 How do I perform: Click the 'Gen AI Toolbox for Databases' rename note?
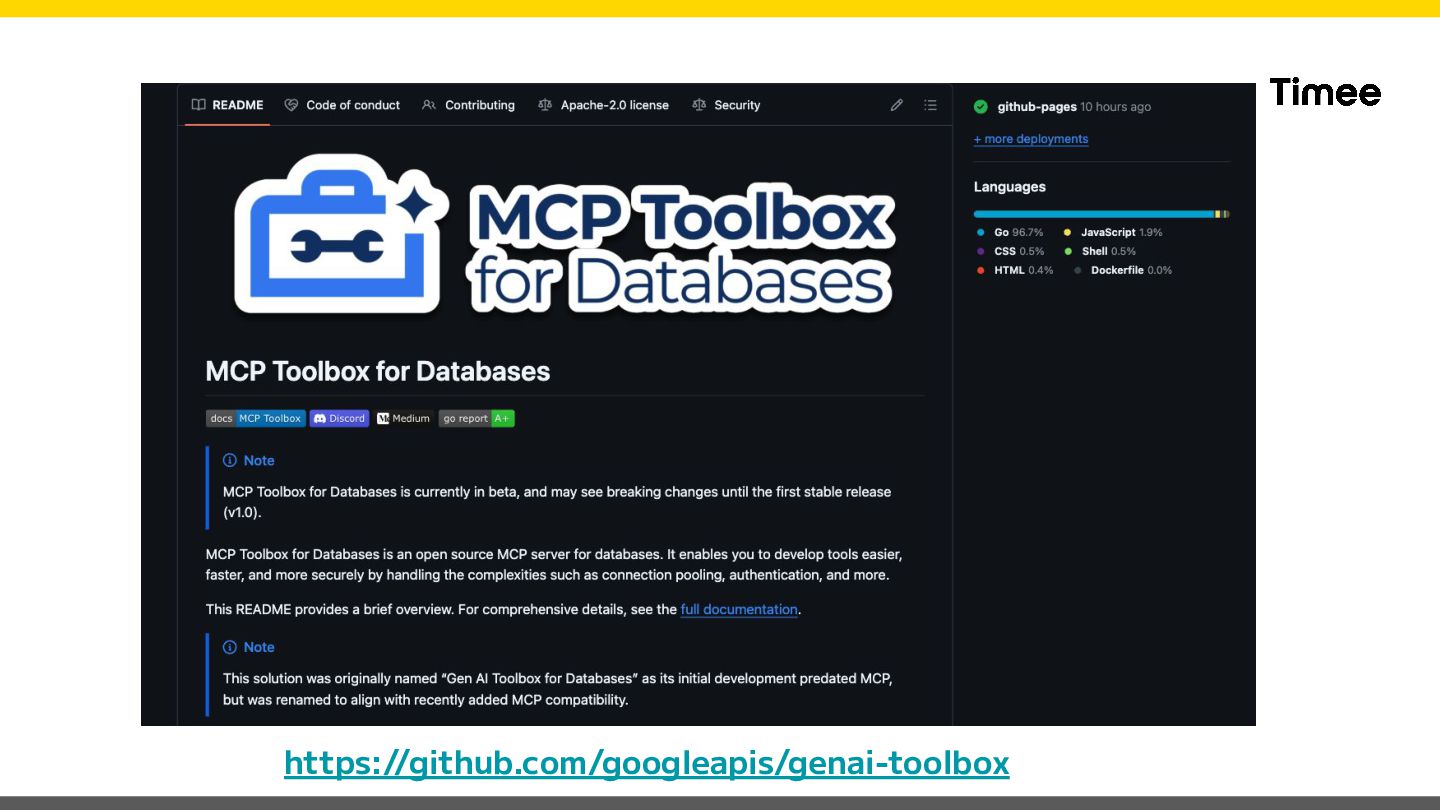pos(558,689)
